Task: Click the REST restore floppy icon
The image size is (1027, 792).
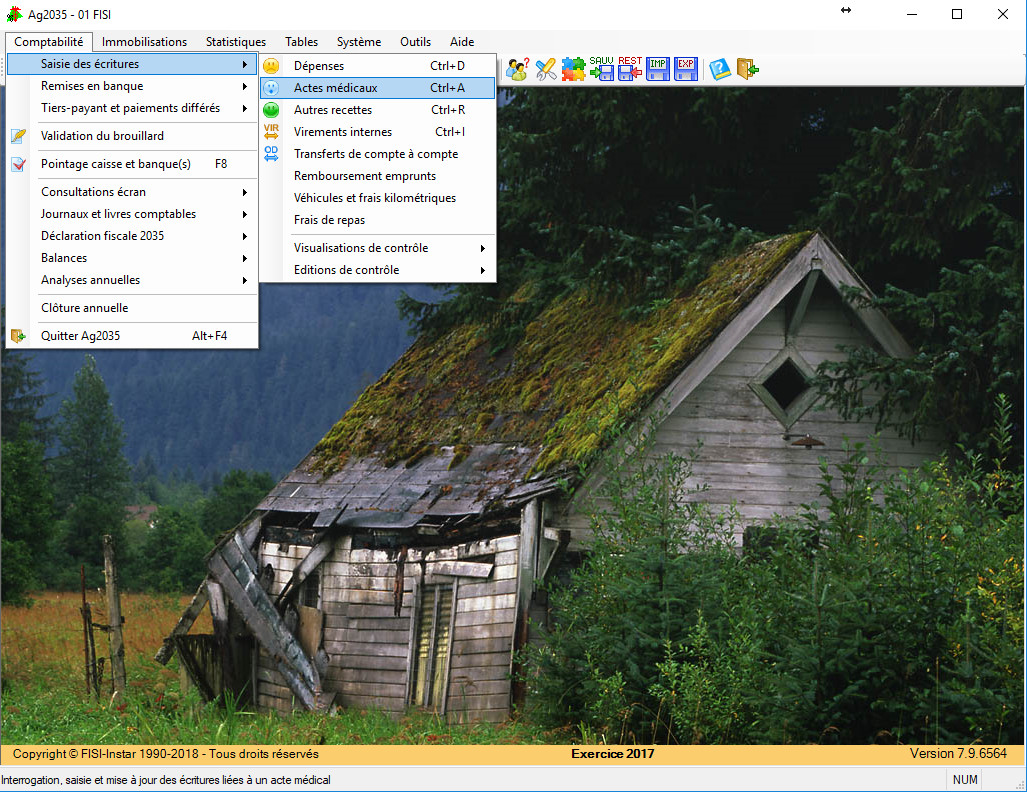Action: [630, 68]
